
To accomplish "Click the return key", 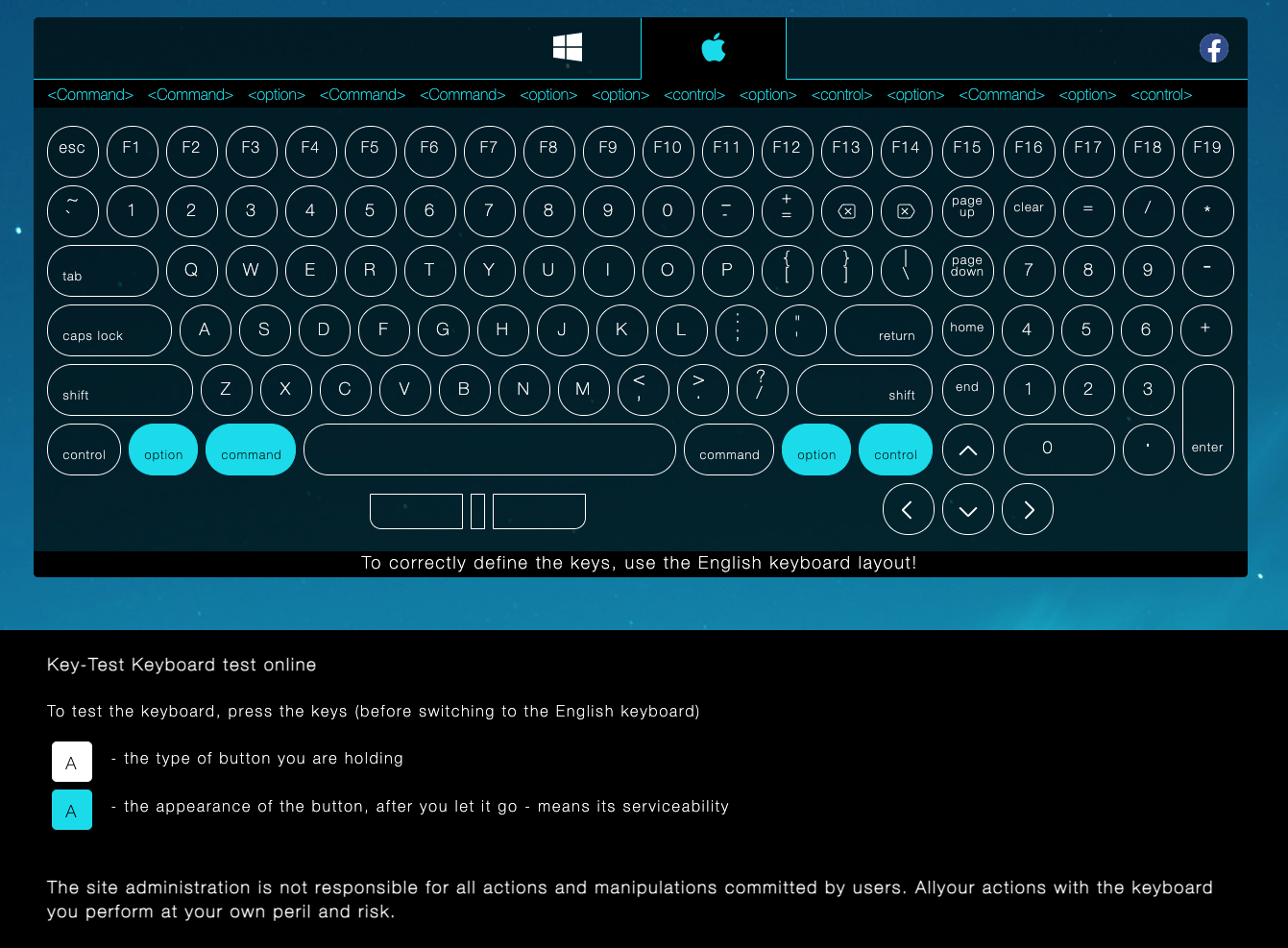I will (884, 330).
